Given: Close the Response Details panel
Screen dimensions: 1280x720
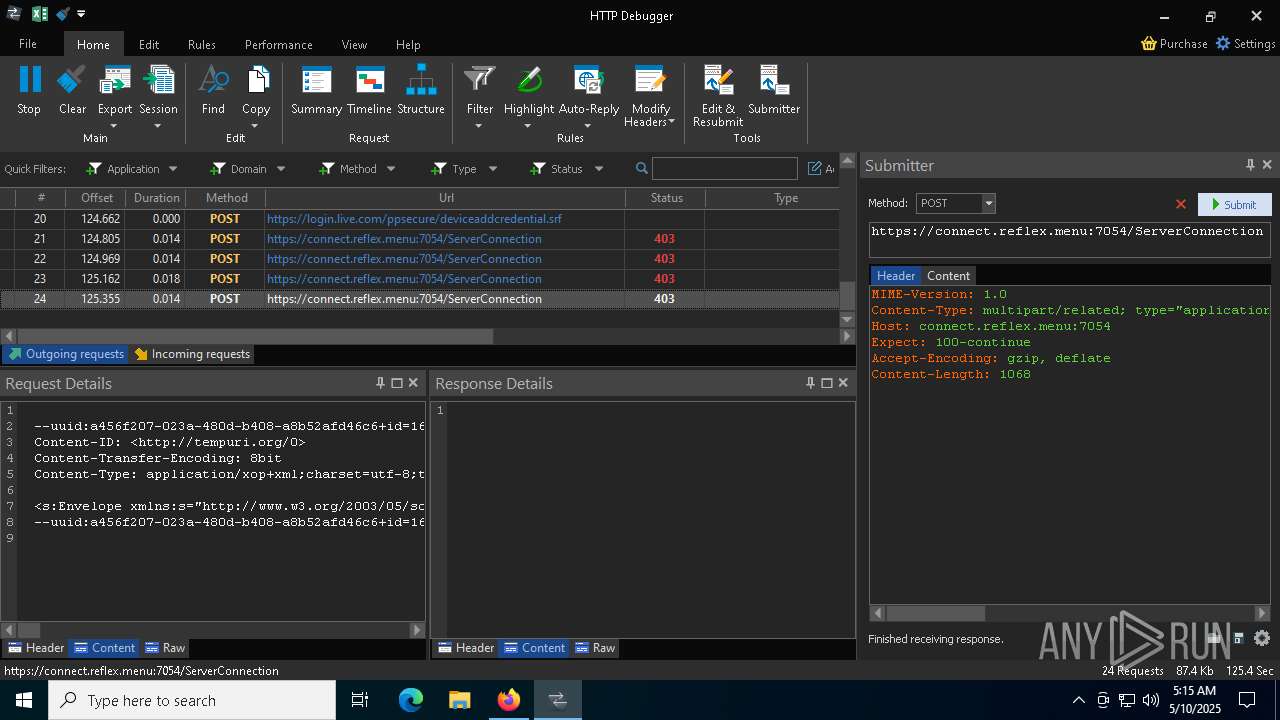Looking at the screenshot, I should coord(843,383).
